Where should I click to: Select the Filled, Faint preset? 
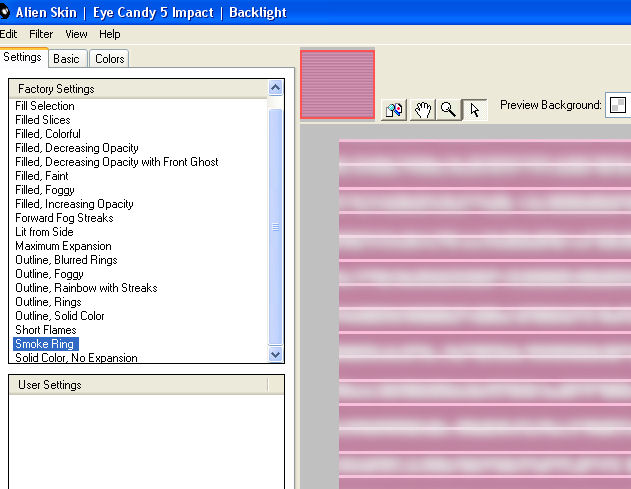(x=42, y=176)
